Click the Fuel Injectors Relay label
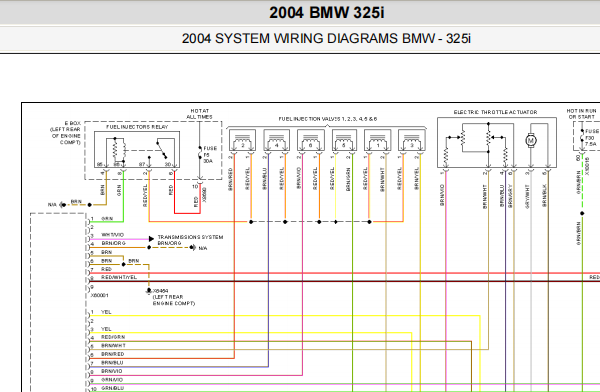This screenshot has width=600, height=392. (x=137, y=127)
